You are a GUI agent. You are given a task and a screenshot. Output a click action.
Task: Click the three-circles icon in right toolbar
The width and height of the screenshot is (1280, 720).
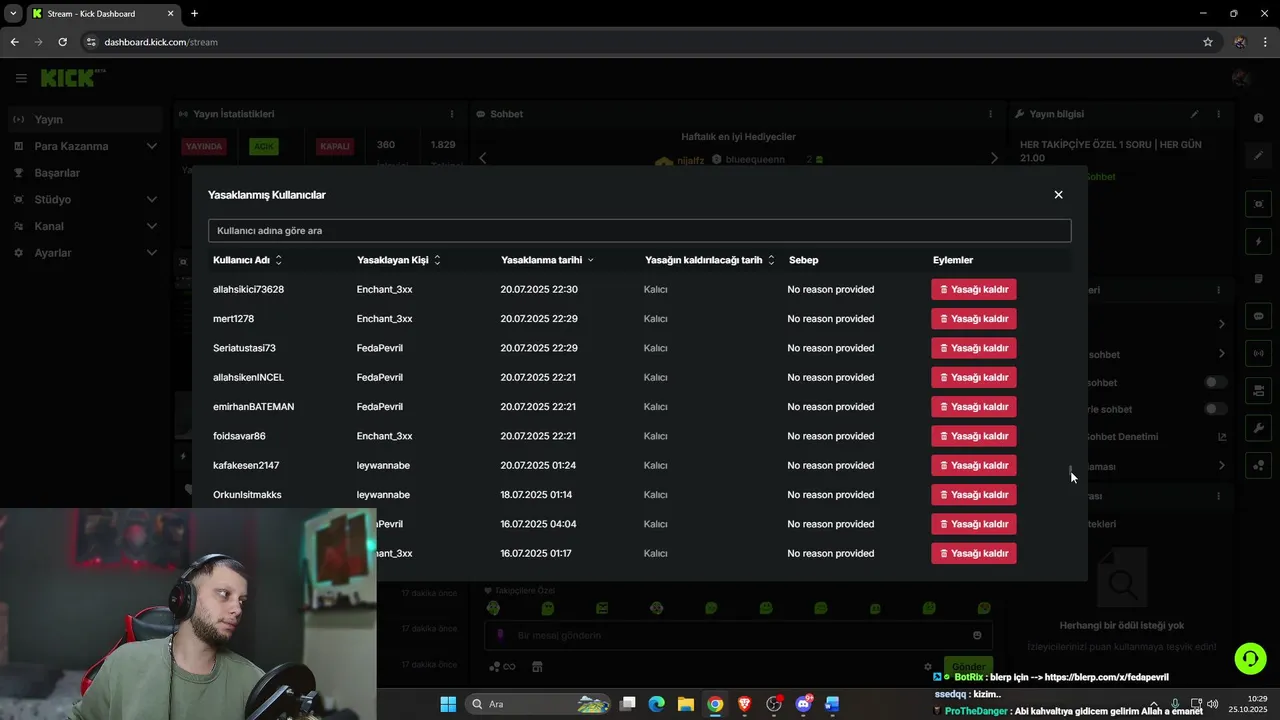(1258, 465)
